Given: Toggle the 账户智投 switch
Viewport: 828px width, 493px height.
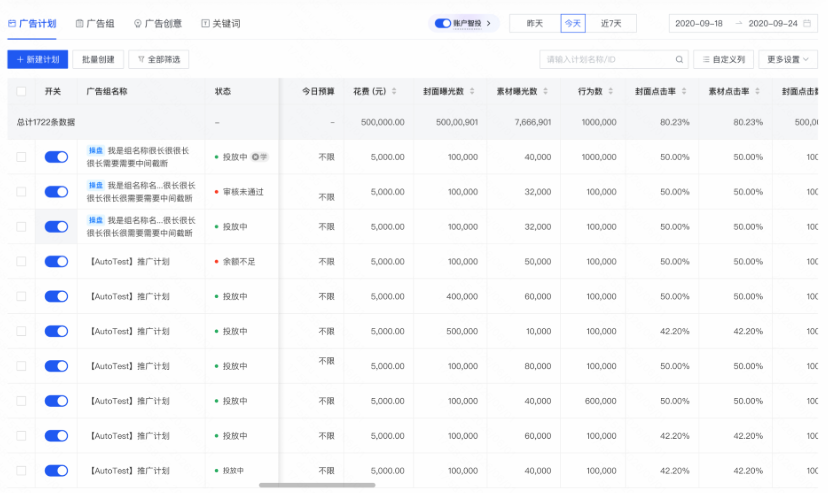Looking at the screenshot, I should [x=443, y=23].
